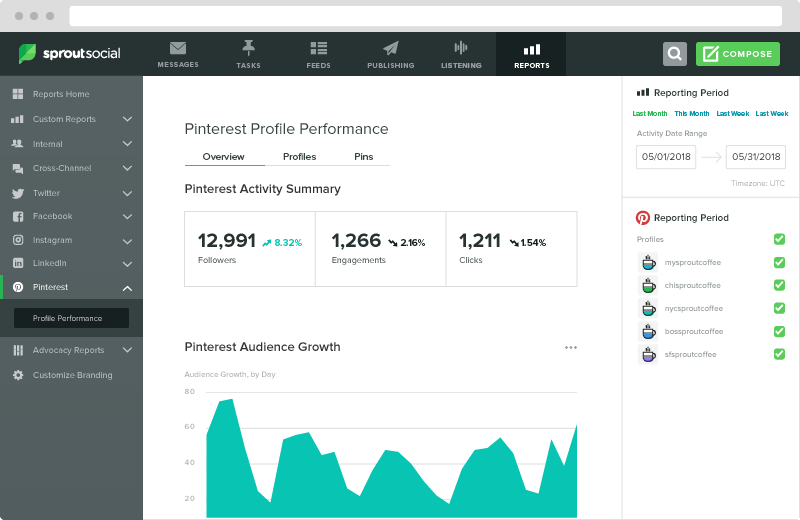This screenshot has height=520, width=800.
Task: Click the mysproutcoffee coffee cup avatar
Action: tap(648, 262)
